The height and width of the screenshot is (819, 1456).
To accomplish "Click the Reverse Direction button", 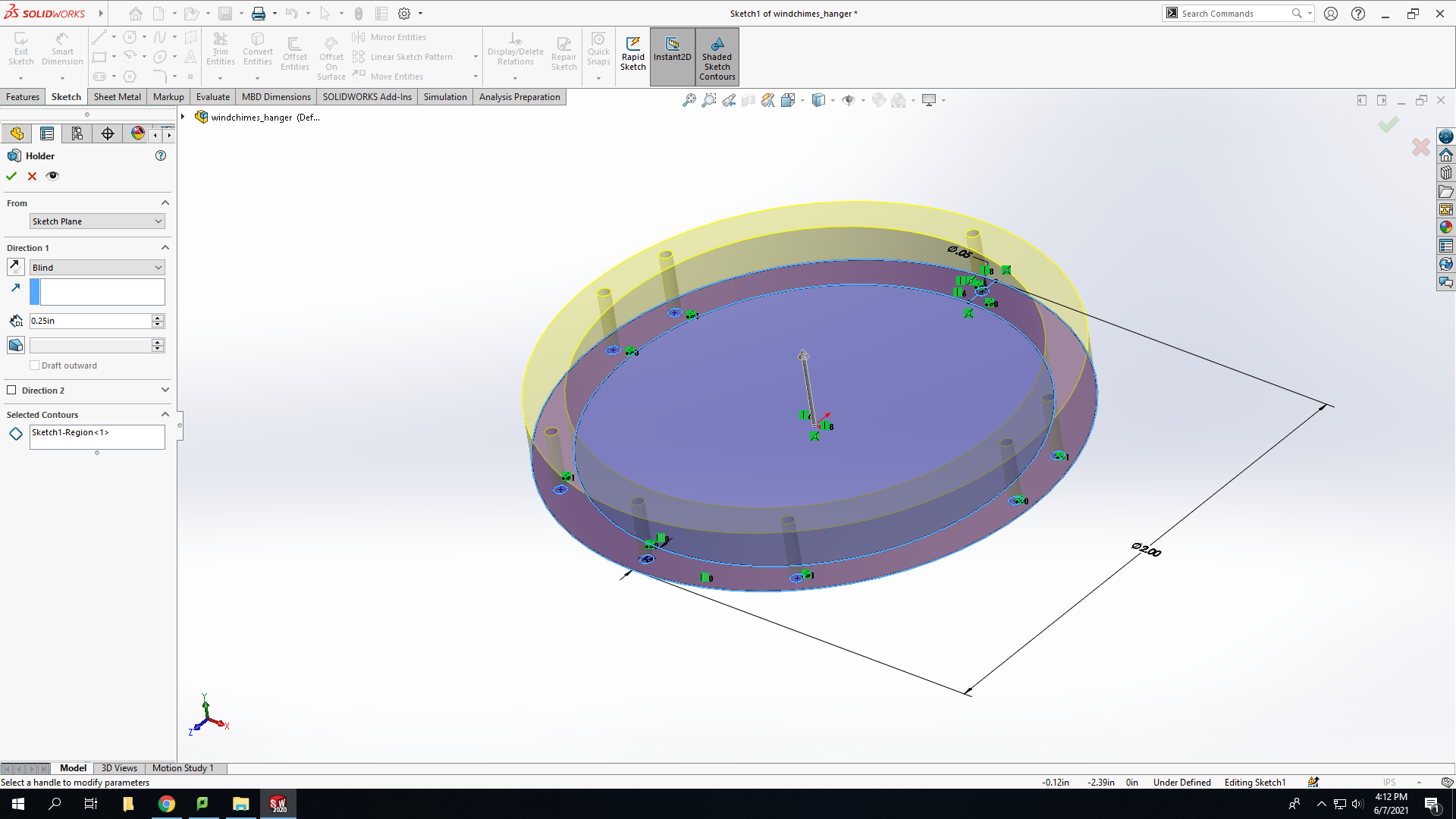I will (15, 267).
